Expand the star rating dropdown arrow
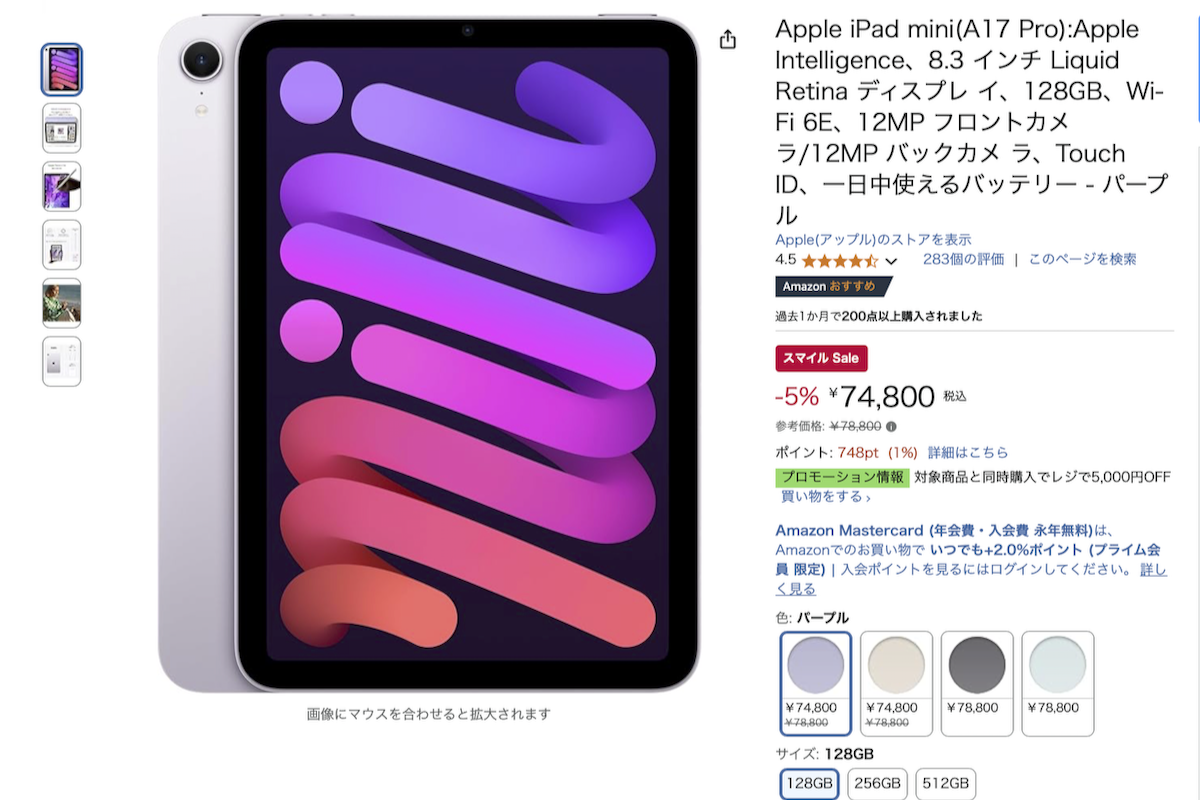Image resolution: width=1200 pixels, height=800 pixels. pyautogui.click(x=891, y=261)
